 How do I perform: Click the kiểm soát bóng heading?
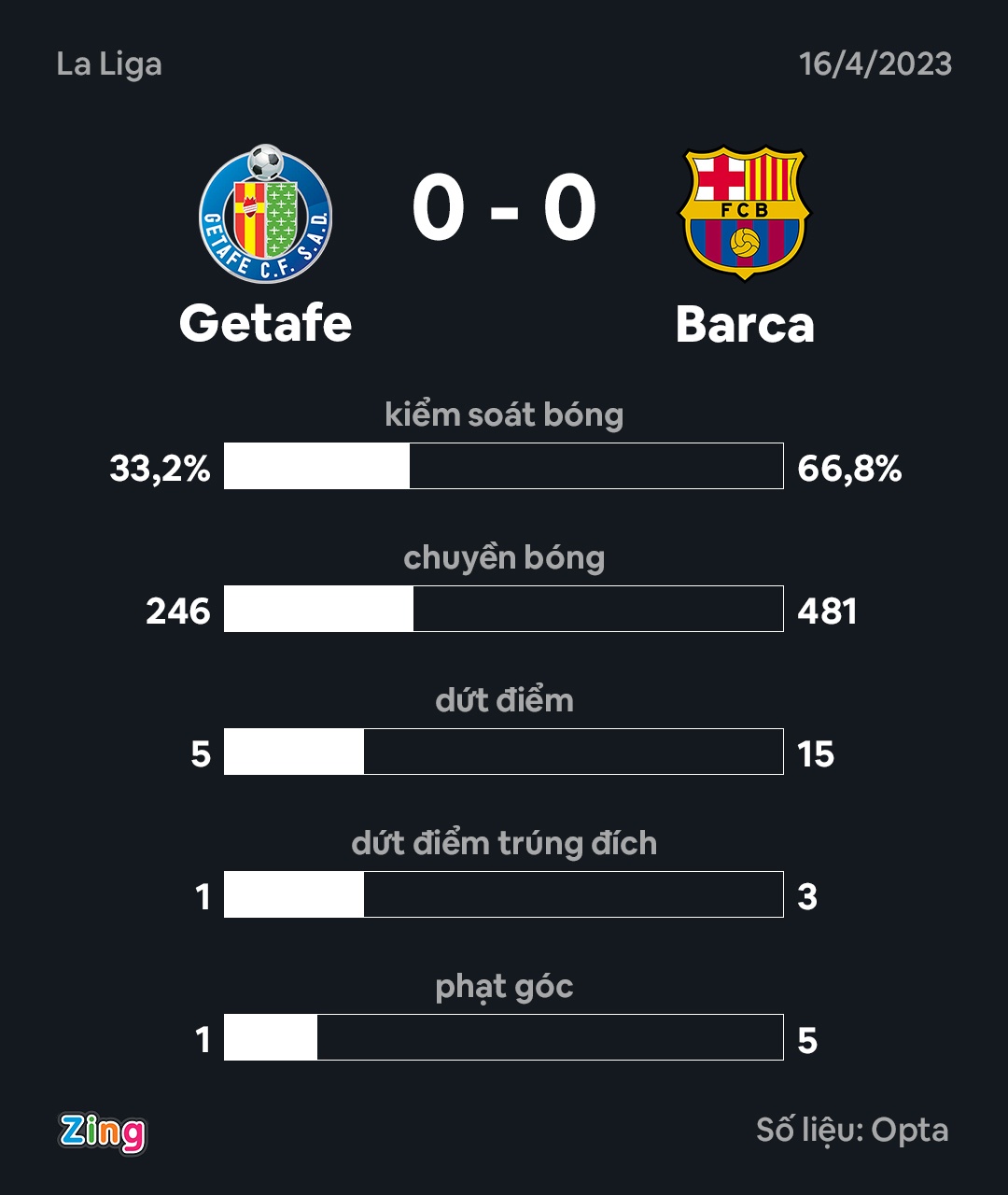504,415
